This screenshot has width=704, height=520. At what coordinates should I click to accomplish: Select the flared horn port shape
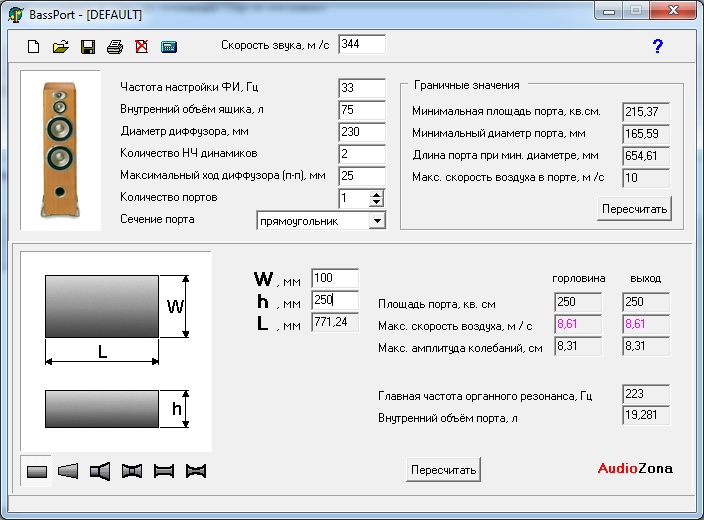100,471
